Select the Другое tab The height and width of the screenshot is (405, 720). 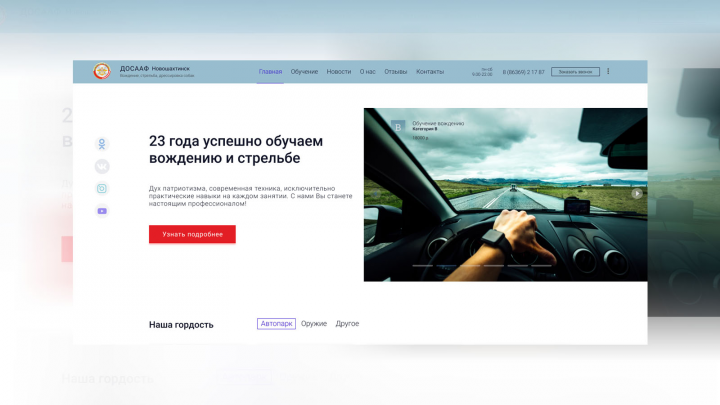[x=347, y=324]
